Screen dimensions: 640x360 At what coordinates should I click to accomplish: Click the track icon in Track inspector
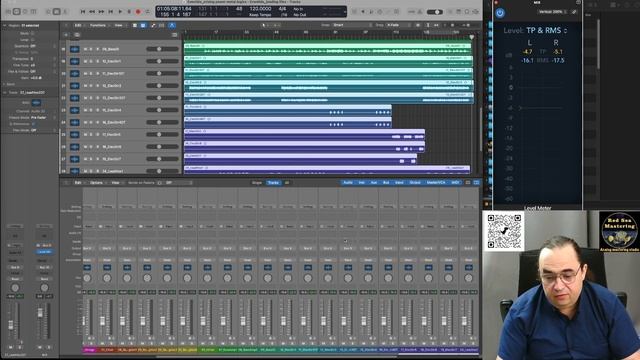pyautogui.click(x=36, y=102)
